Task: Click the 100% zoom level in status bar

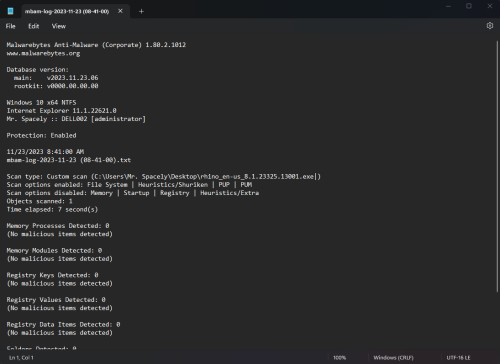Action: point(339,358)
